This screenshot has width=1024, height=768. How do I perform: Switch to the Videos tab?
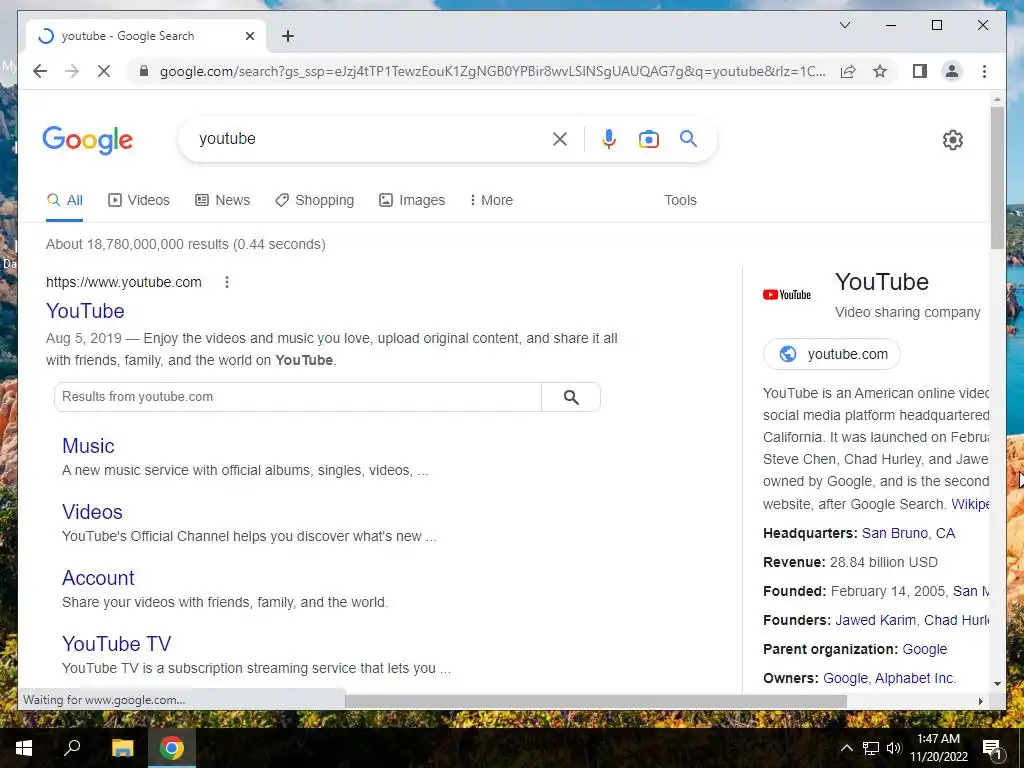(138, 200)
